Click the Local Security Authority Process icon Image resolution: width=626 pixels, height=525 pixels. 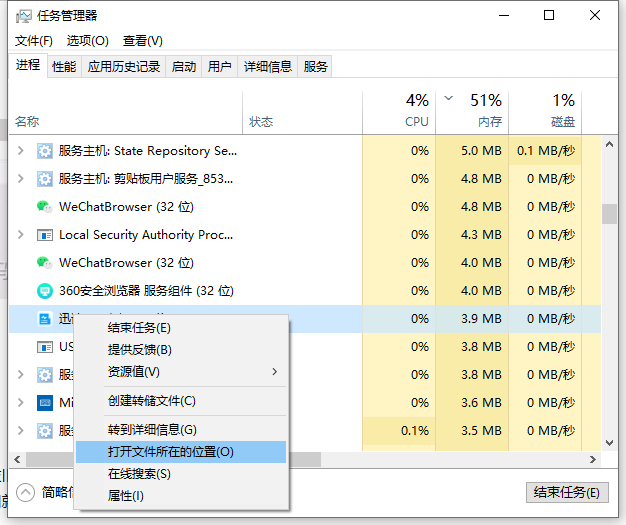pos(45,235)
